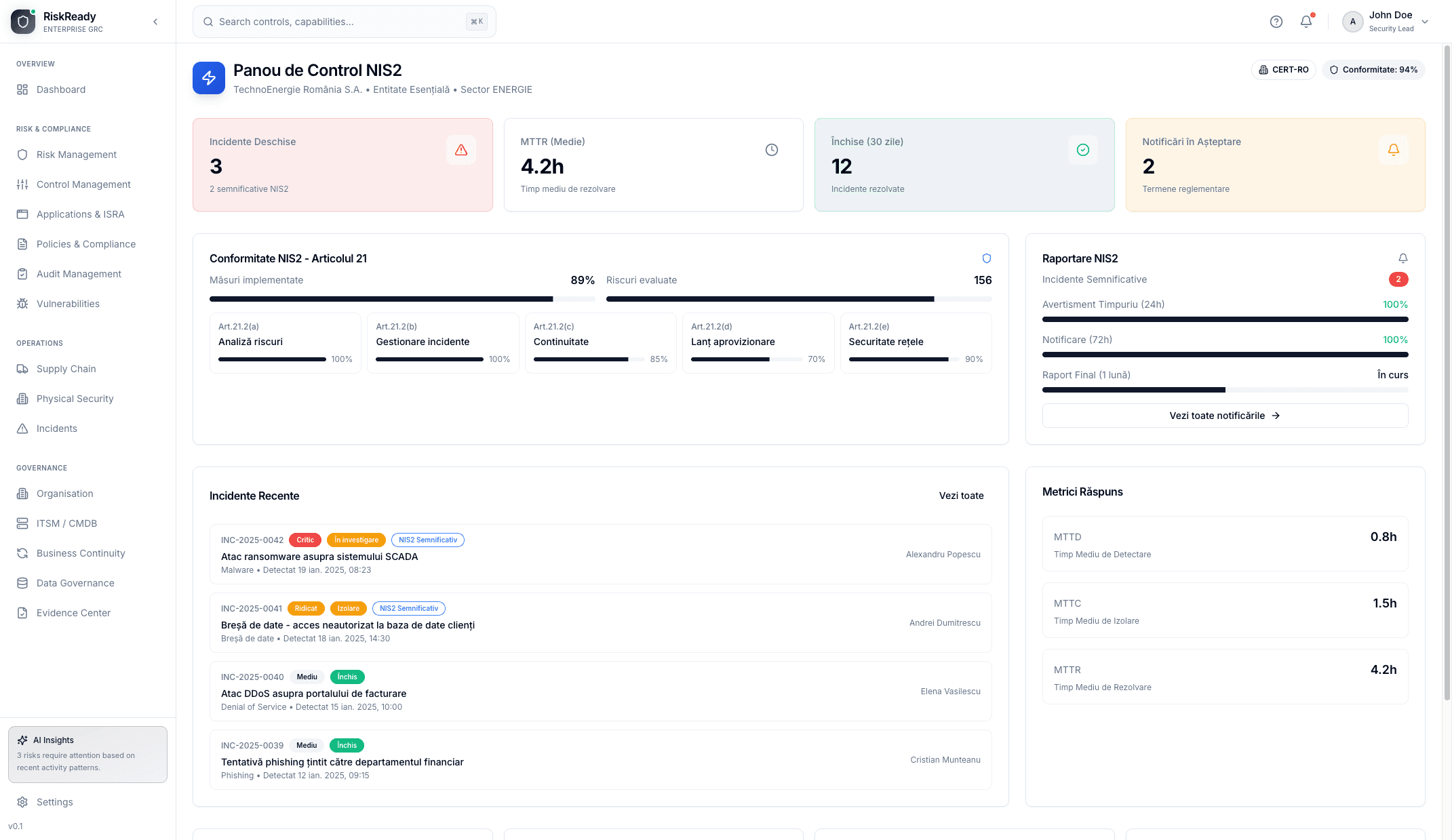Click the CERT-RO badge
The width and height of the screenshot is (1452, 840).
pos(1284,69)
